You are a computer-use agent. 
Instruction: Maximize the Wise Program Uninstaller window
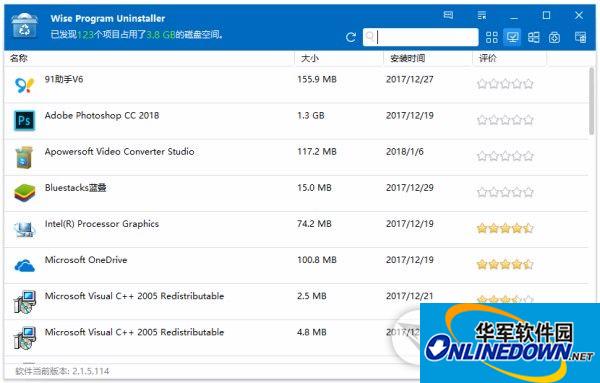click(x=546, y=15)
